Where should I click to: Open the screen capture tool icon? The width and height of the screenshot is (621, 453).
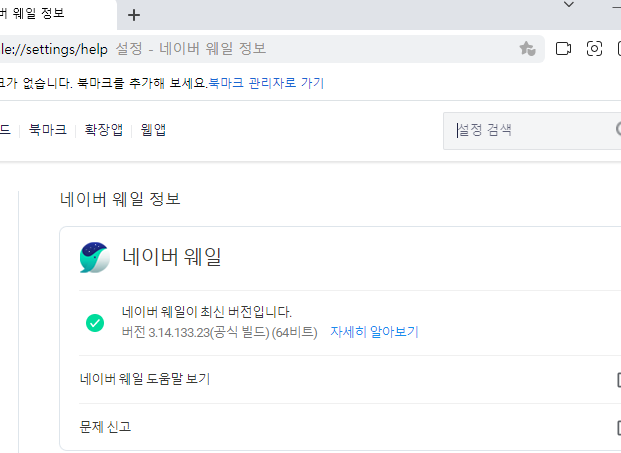click(x=595, y=48)
